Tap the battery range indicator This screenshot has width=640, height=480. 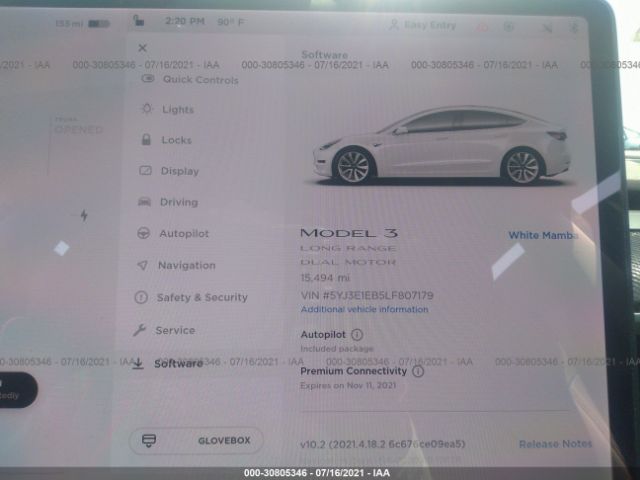click(82, 24)
